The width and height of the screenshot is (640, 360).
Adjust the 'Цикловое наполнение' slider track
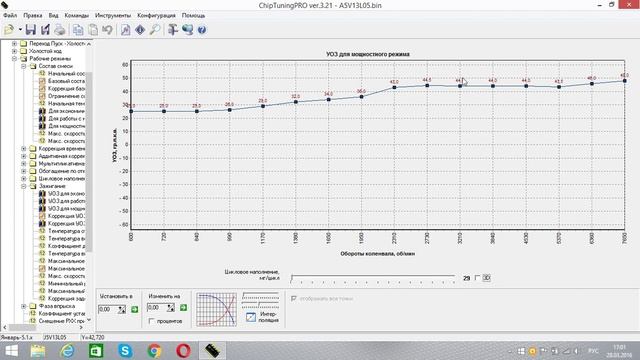pos(373,278)
